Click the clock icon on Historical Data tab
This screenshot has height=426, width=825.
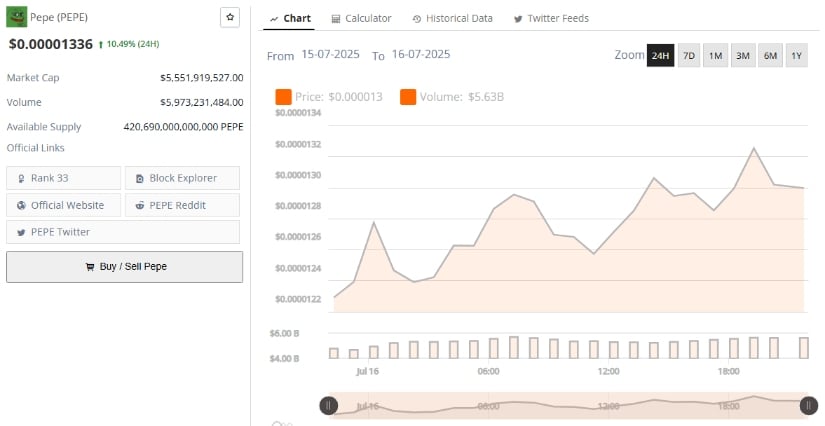click(417, 19)
